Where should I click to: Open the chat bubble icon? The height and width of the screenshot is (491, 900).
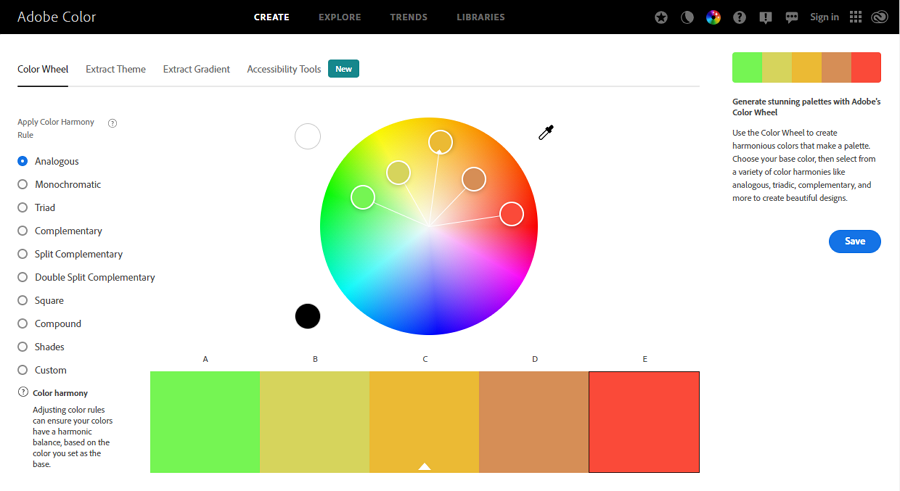[x=792, y=17]
